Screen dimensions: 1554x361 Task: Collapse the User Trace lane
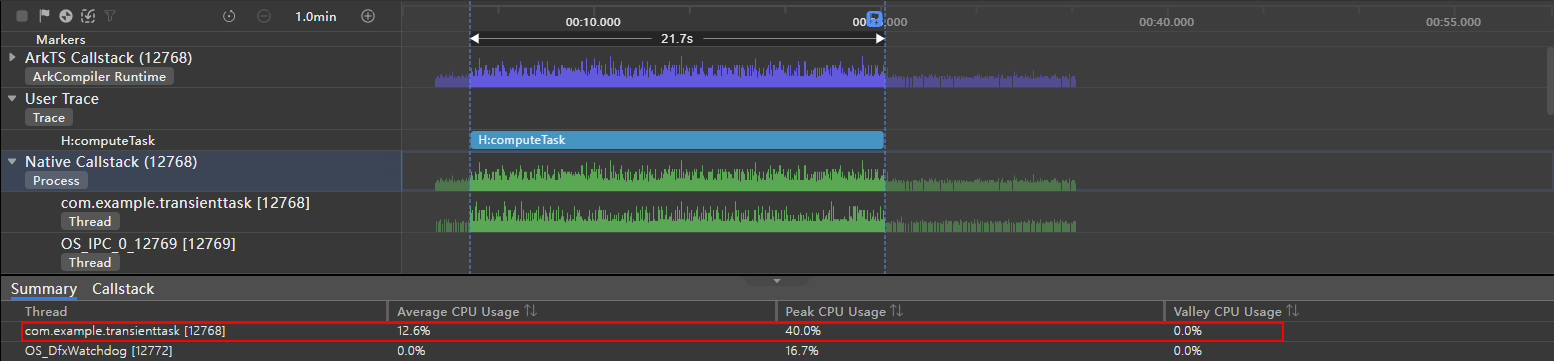point(13,99)
